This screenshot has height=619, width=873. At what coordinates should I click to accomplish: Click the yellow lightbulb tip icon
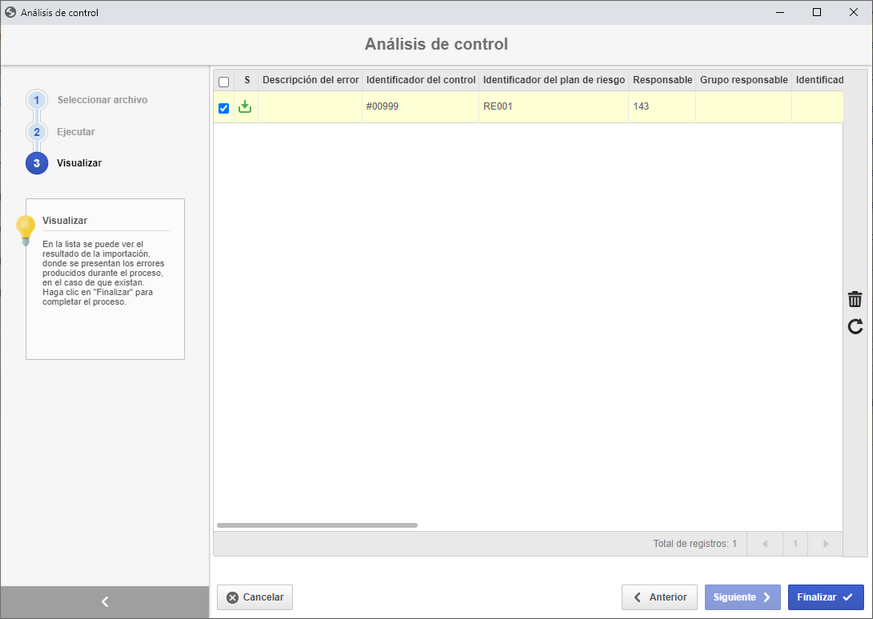tap(25, 230)
